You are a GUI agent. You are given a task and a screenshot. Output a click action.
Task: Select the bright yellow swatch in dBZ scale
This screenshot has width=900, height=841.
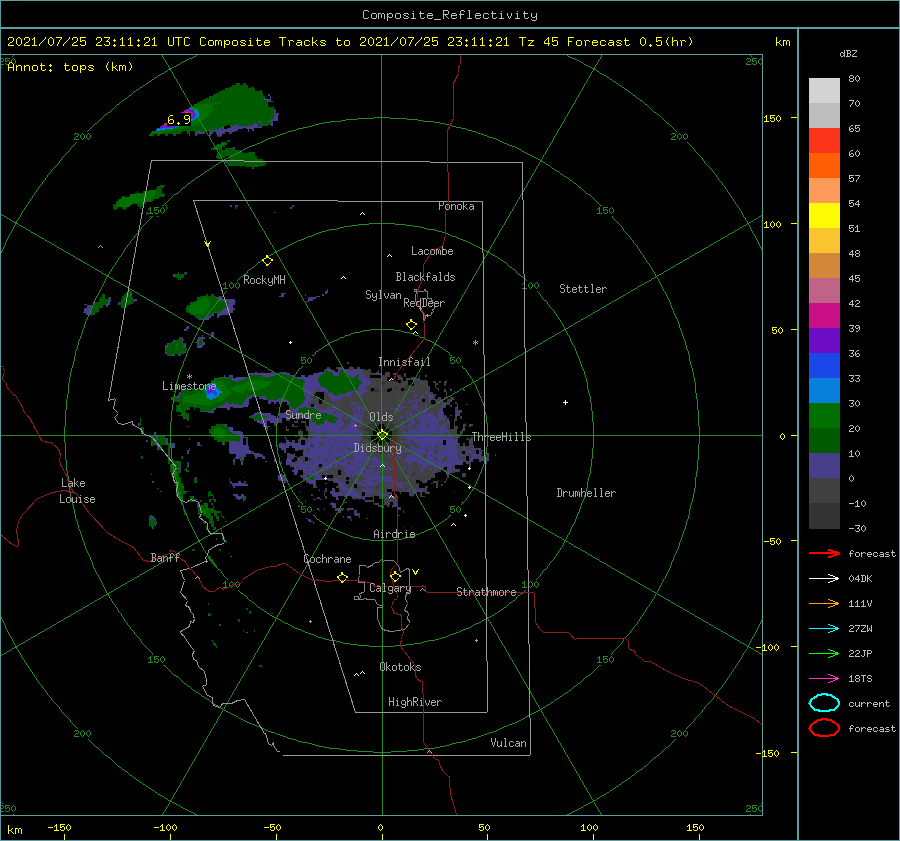click(x=824, y=215)
